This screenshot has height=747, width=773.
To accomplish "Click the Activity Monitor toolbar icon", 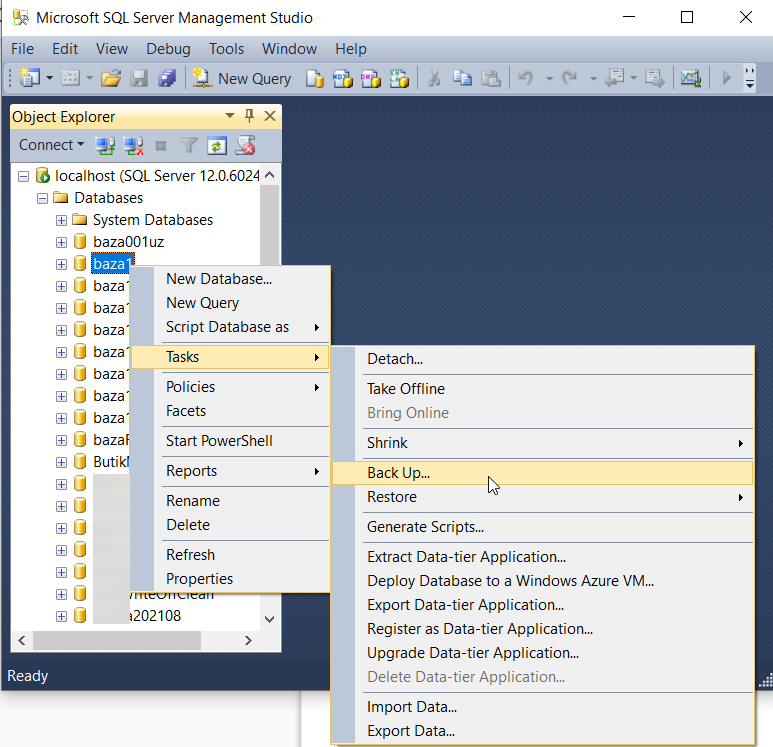I will pyautogui.click(x=691, y=78).
